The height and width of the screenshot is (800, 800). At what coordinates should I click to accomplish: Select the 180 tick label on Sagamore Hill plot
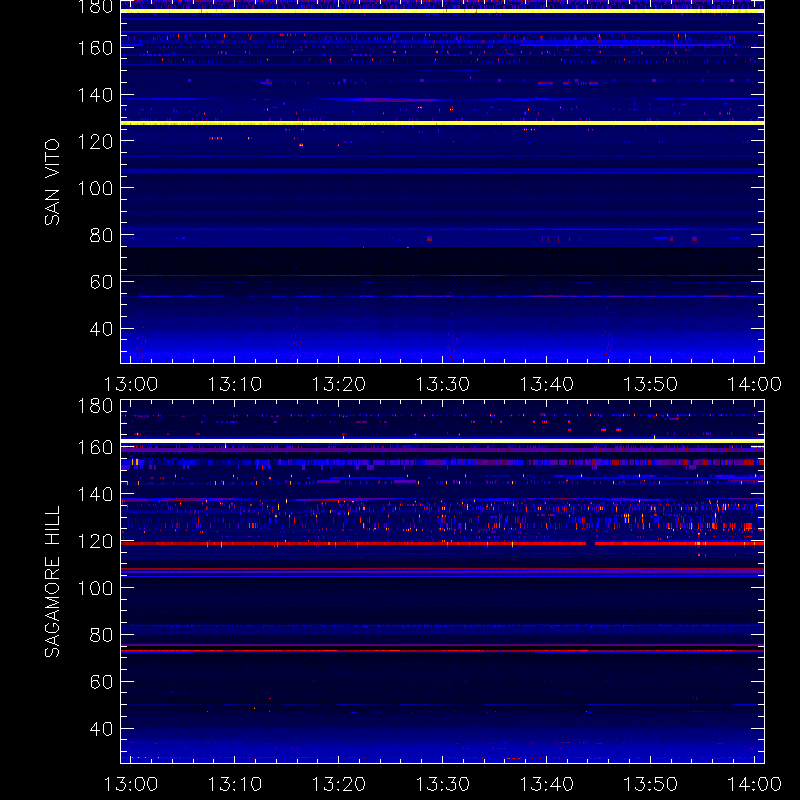95,406
